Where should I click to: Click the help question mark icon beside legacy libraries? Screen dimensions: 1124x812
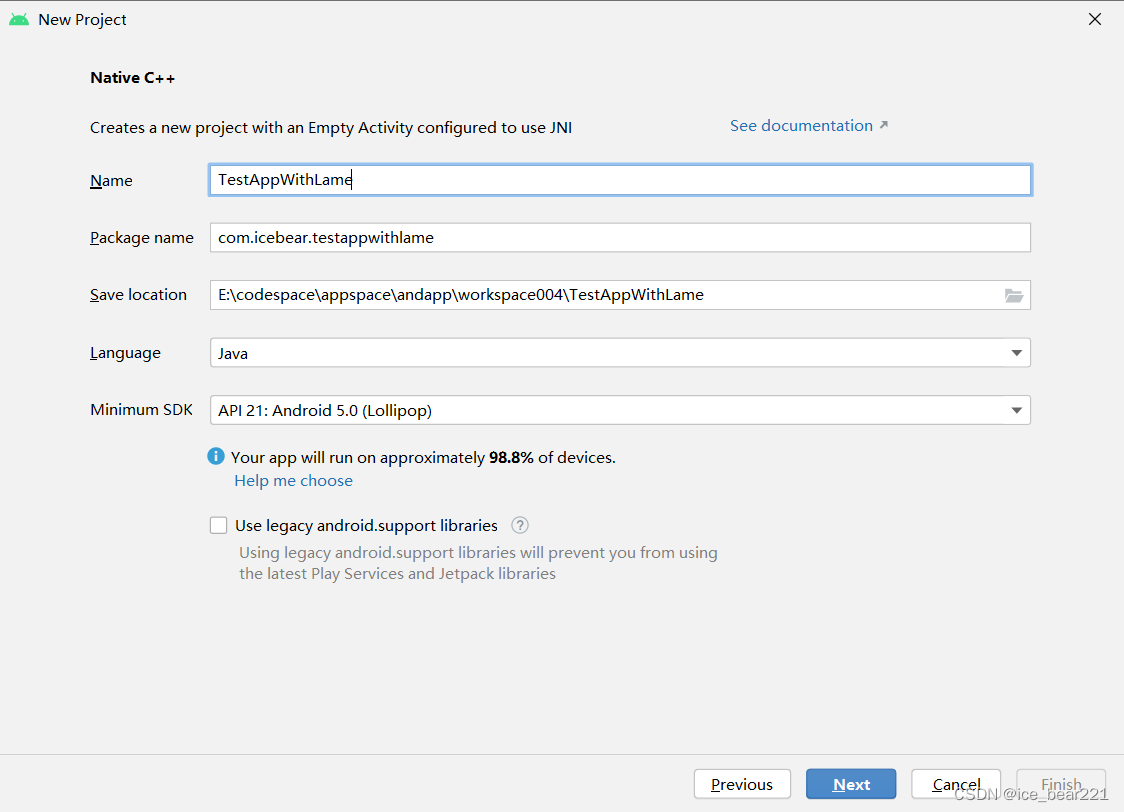click(520, 525)
